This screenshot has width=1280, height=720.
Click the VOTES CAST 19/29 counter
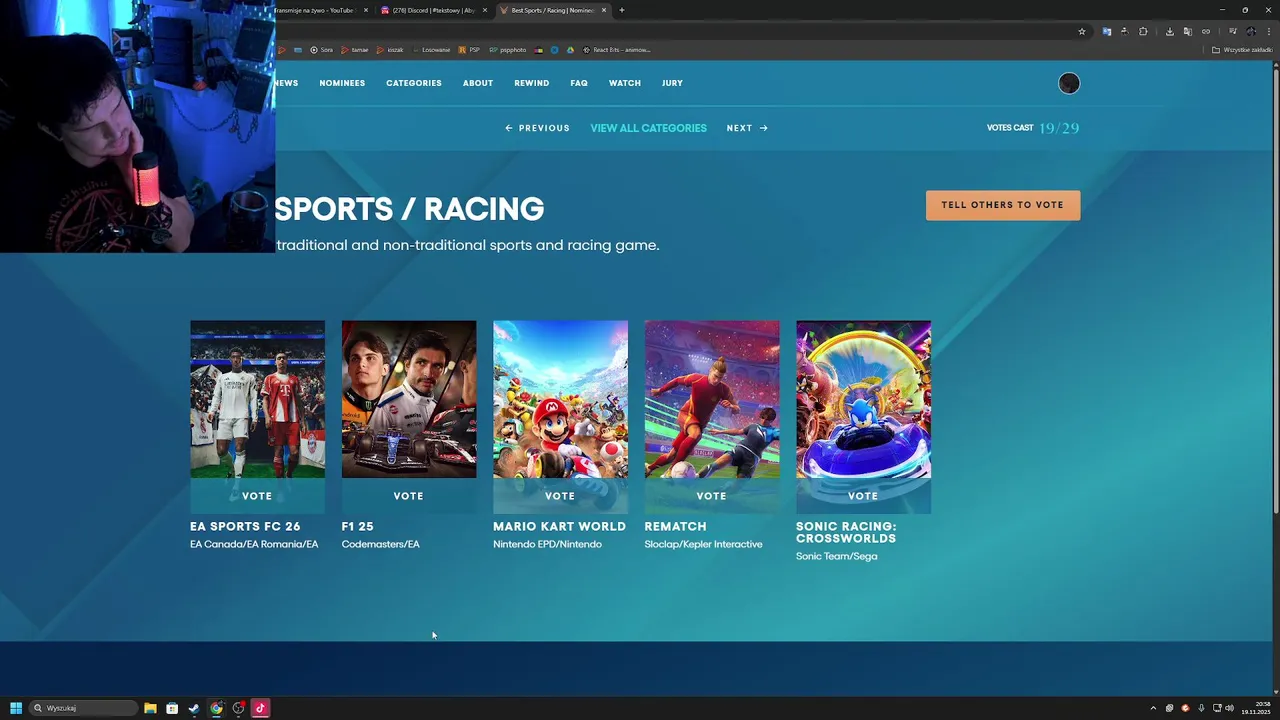1033,128
